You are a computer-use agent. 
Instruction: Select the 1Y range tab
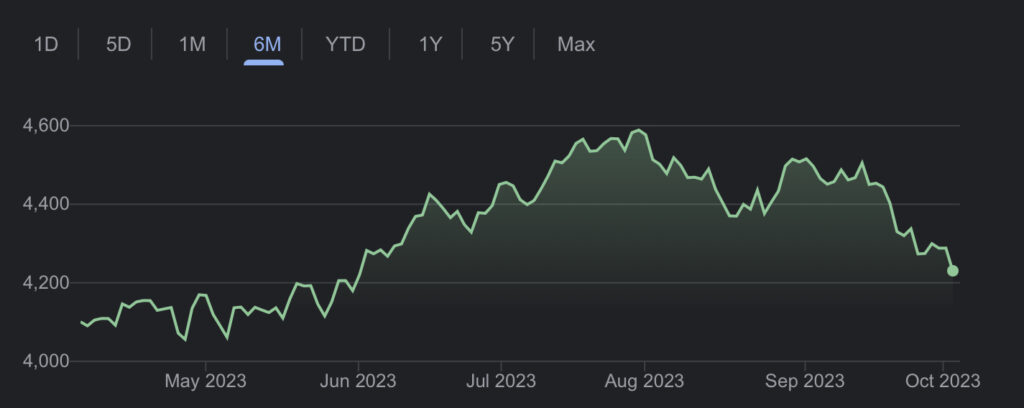coord(430,44)
